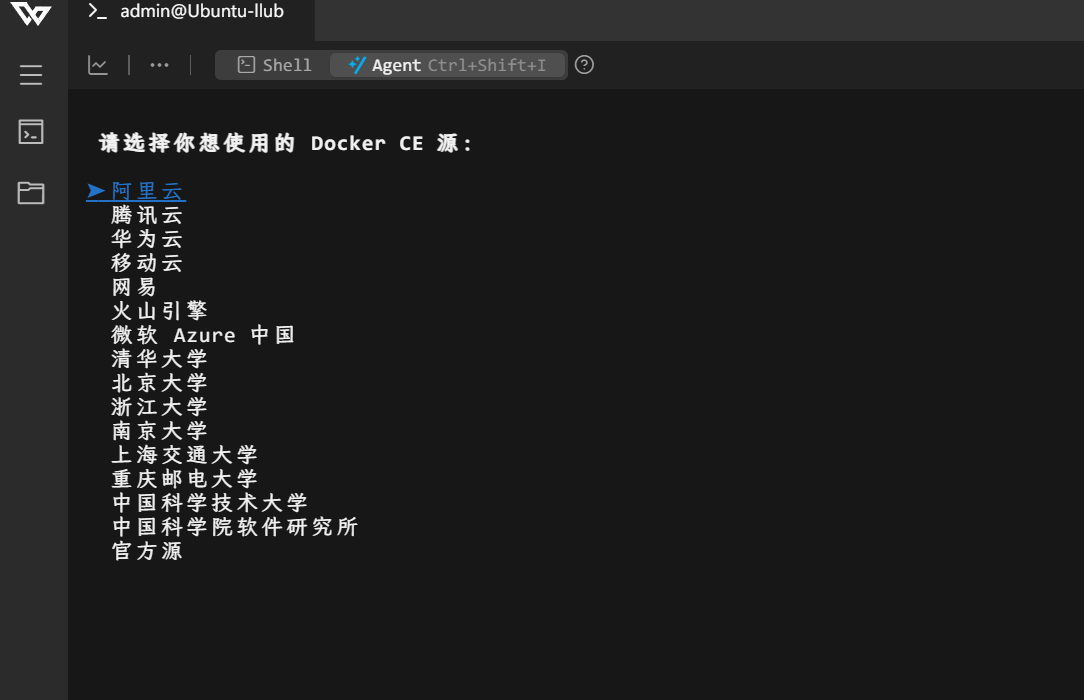The image size is (1084, 700).
Task: Select the 移动云 source option
Action: coord(147,263)
